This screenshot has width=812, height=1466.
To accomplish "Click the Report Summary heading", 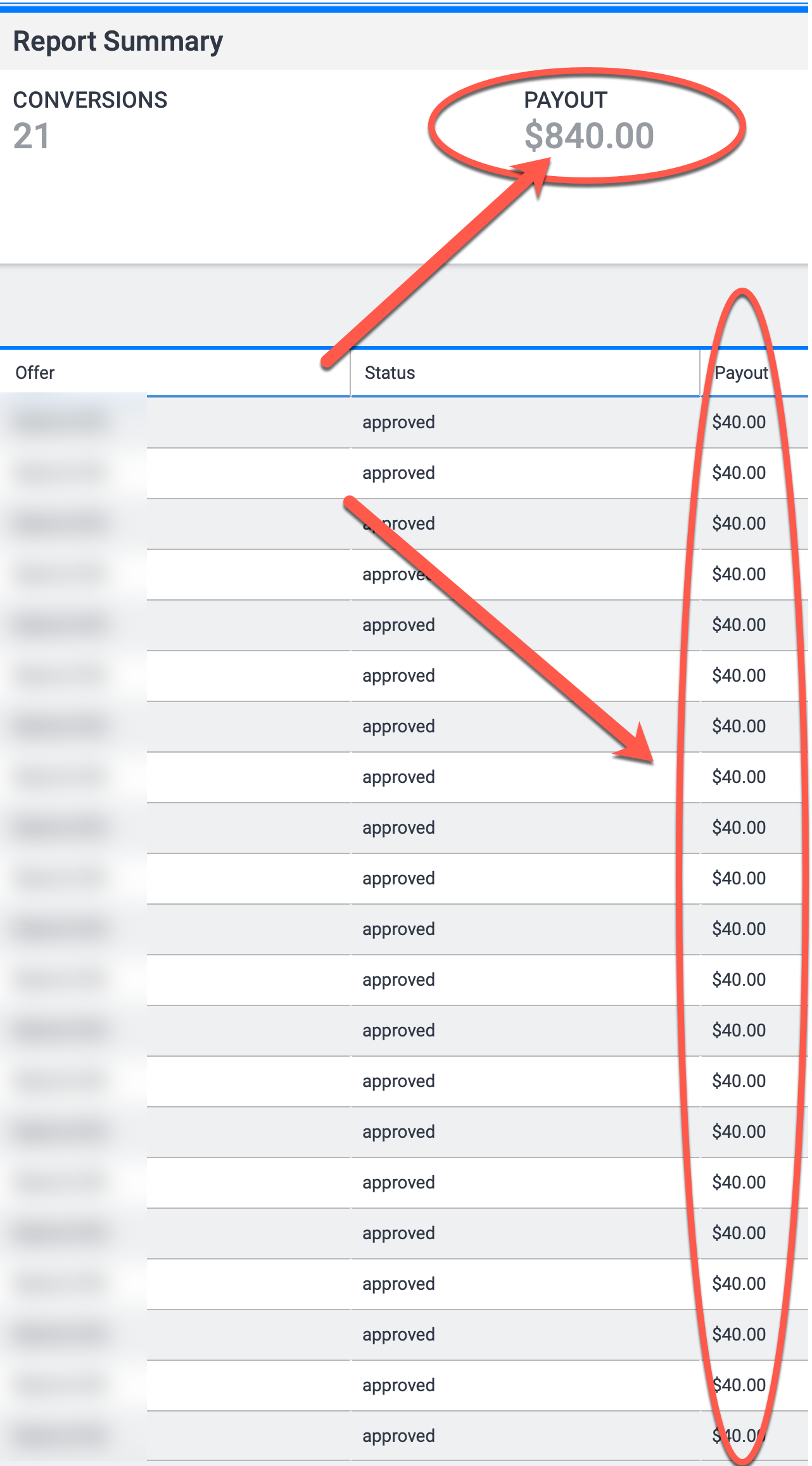I will 118,42.
